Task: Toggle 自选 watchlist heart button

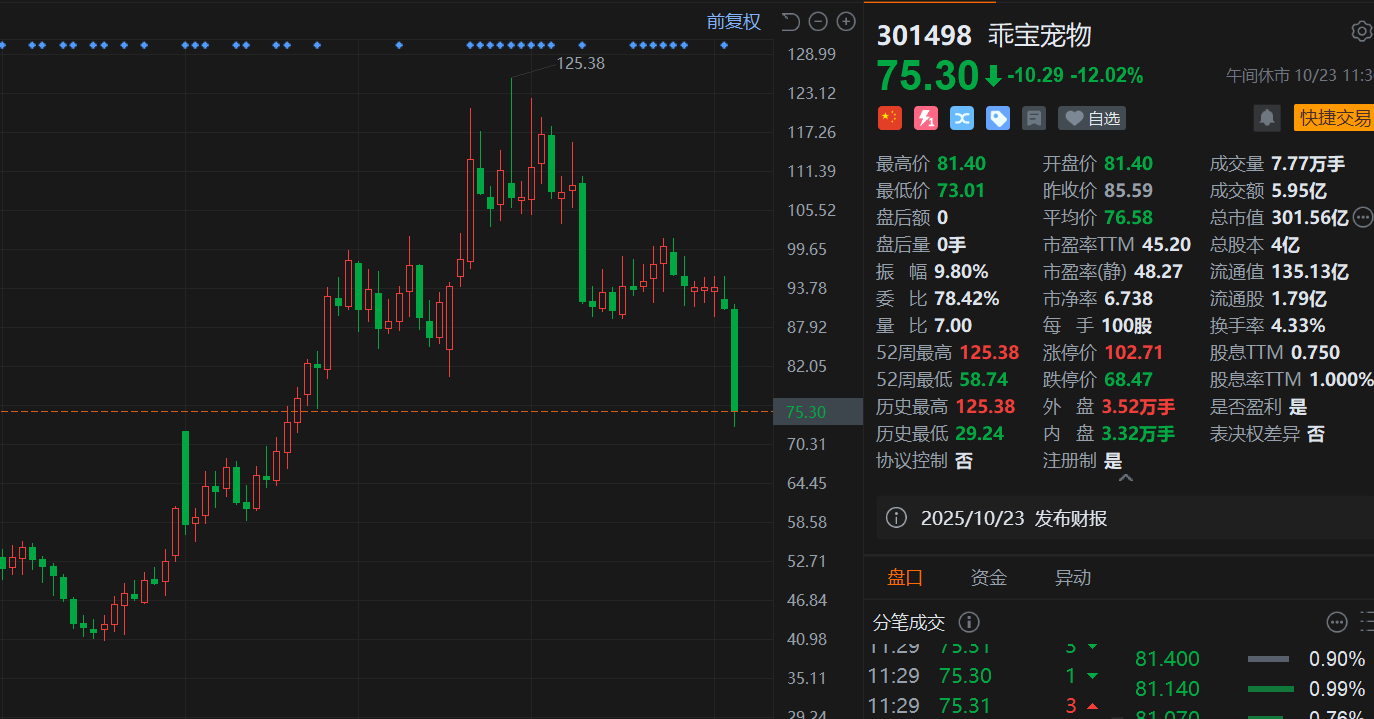Action: [1092, 118]
